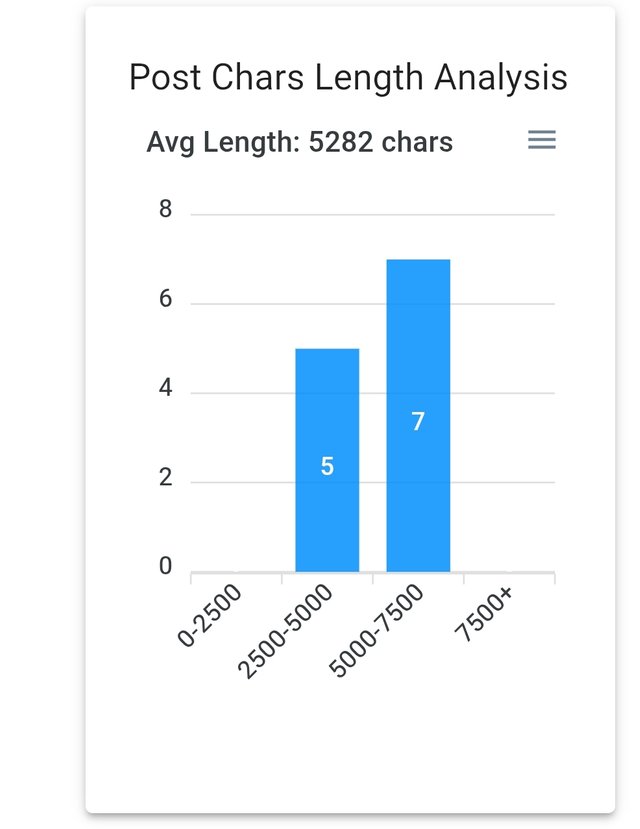Click the 2500-5000 x-axis label
The height and width of the screenshot is (829, 640).
(x=285, y=632)
